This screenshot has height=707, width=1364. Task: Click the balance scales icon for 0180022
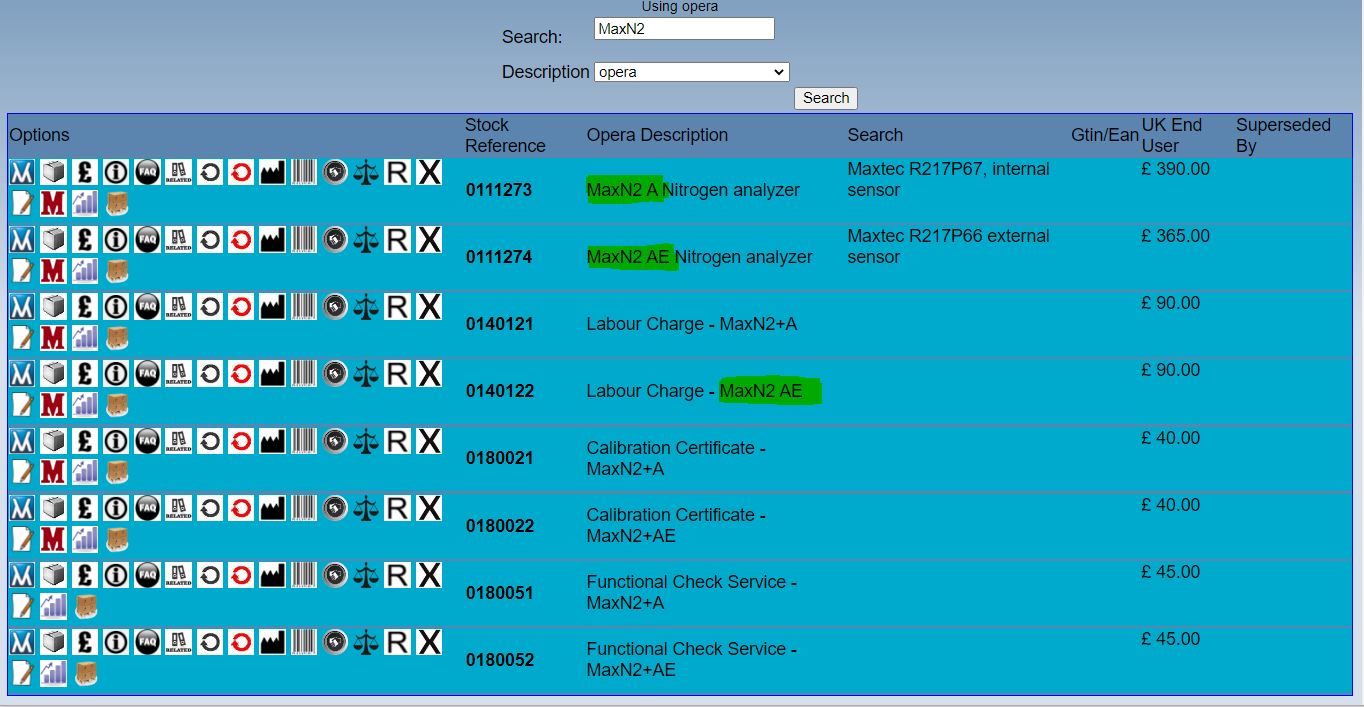[x=366, y=508]
